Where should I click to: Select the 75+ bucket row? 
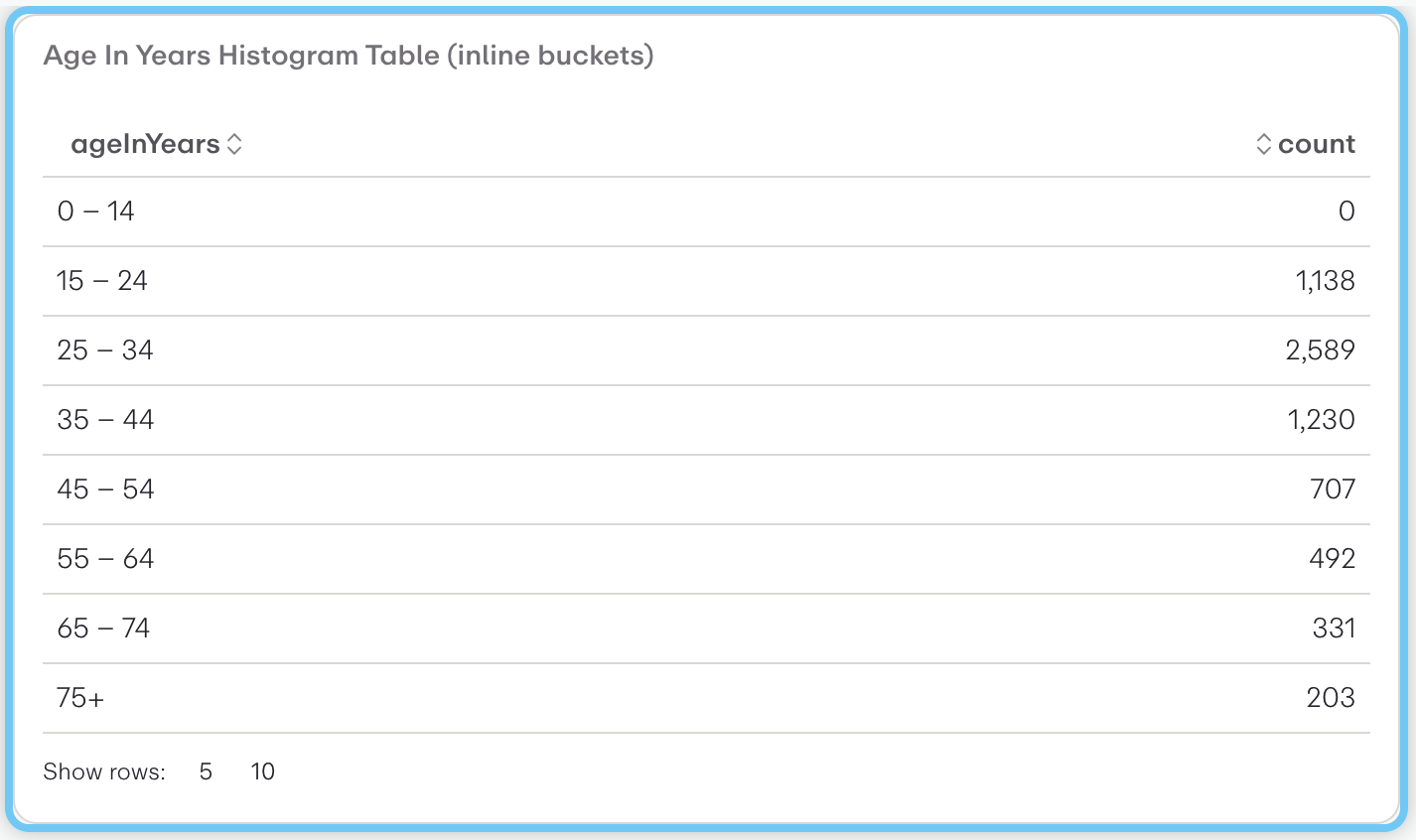(x=695, y=697)
